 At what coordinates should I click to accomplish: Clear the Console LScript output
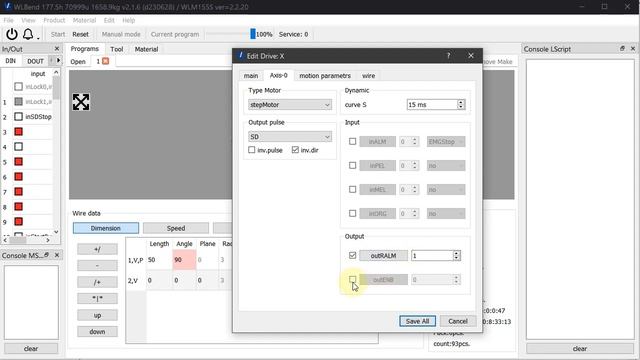pyautogui.click(x=580, y=349)
